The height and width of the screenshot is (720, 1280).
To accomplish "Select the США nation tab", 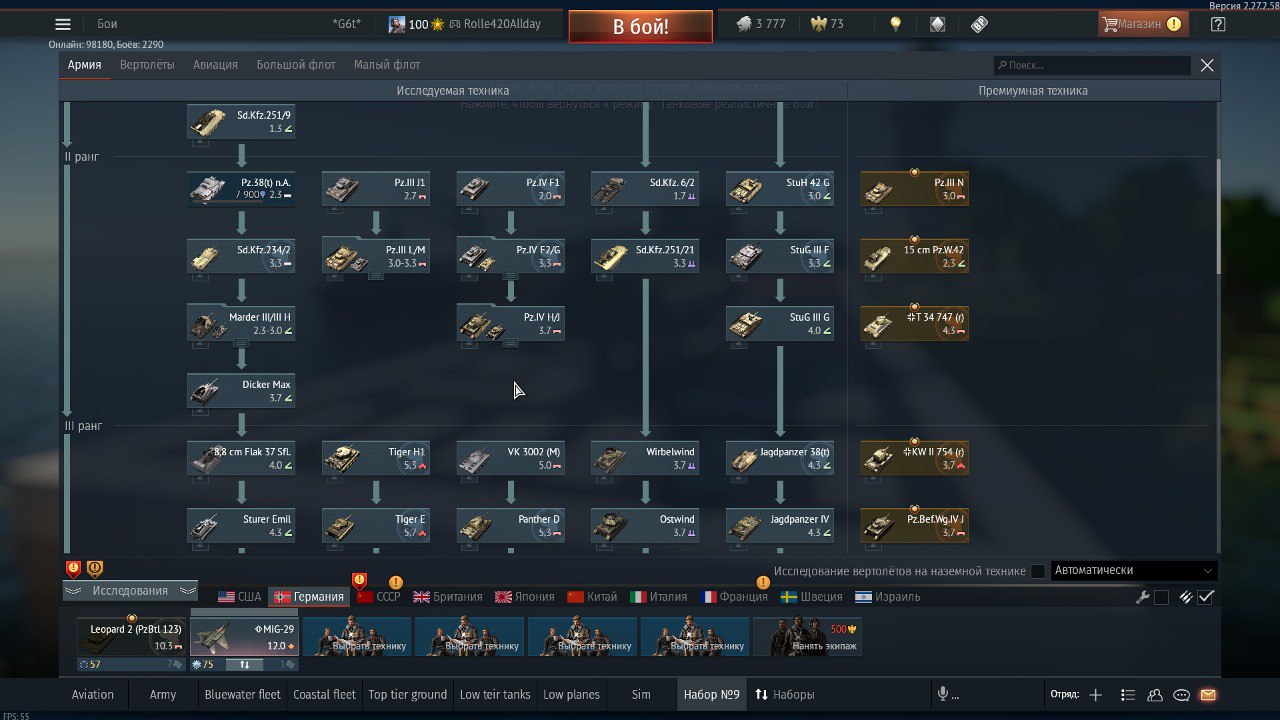I will click(x=239, y=597).
